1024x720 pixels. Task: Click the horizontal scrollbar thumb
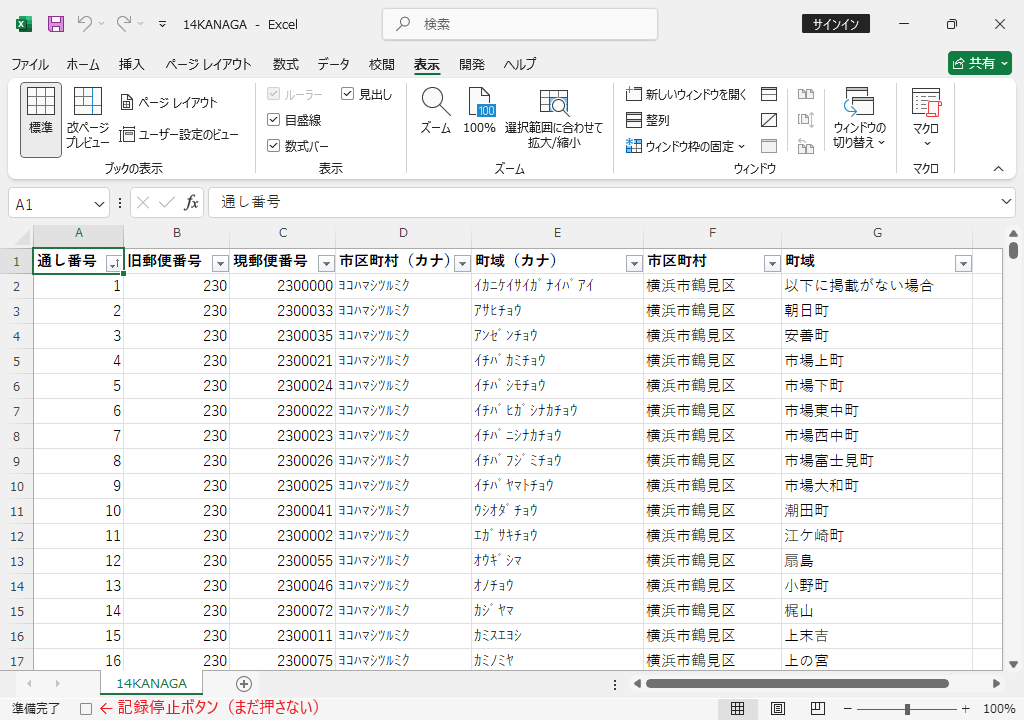pyautogui.click(x=797, y=684)
